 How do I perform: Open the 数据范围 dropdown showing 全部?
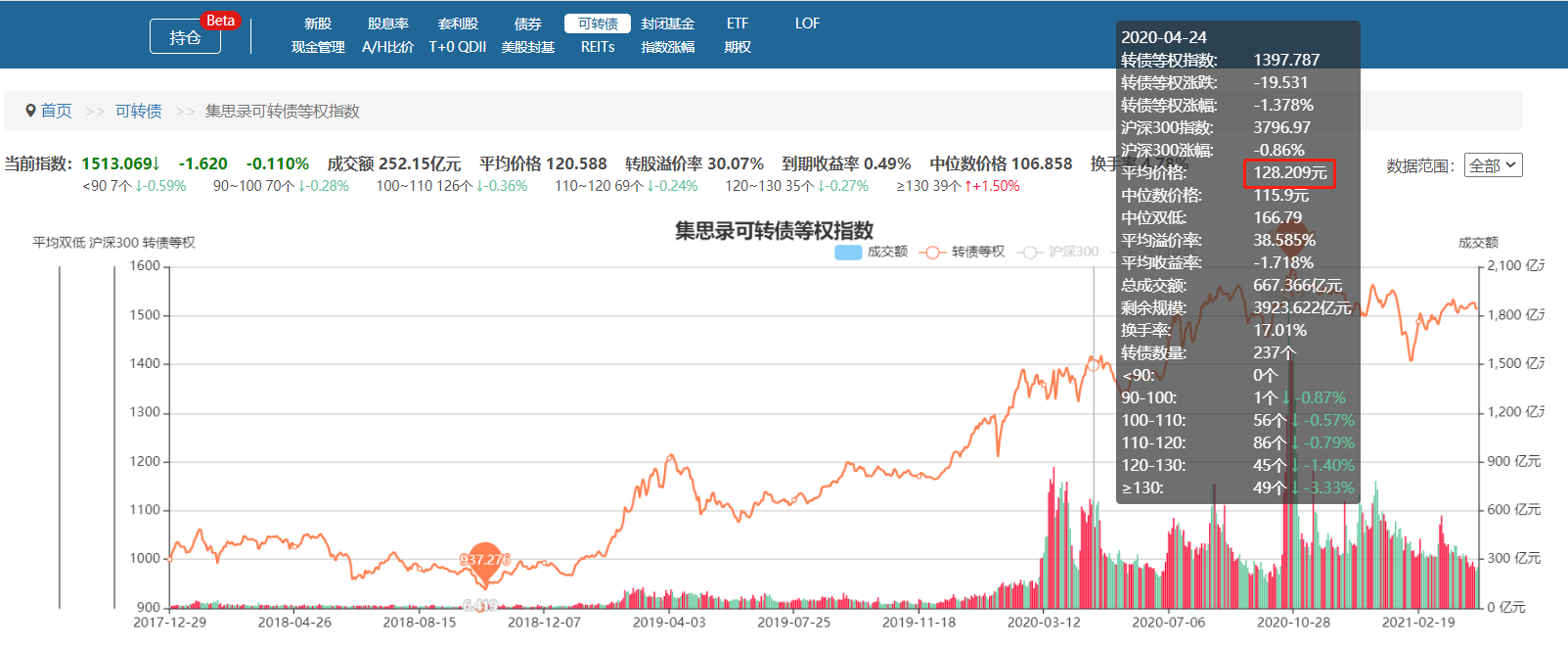(x=1493, y=165)
